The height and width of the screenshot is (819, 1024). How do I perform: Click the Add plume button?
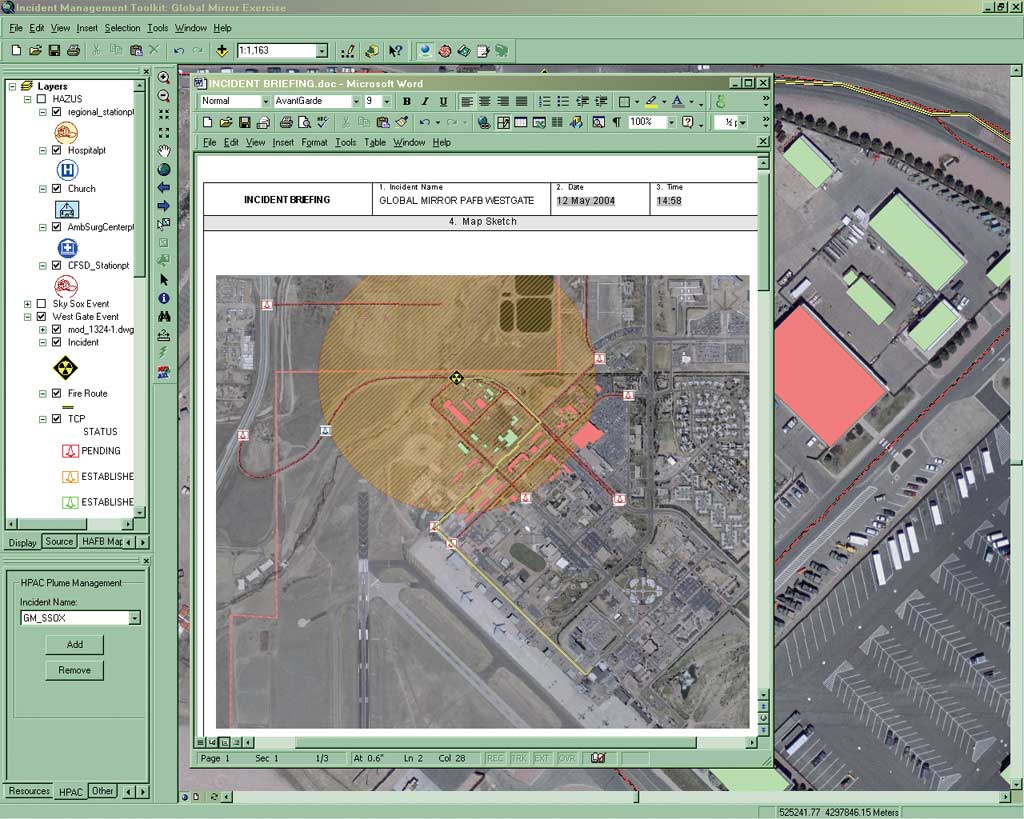coord(74,645)
